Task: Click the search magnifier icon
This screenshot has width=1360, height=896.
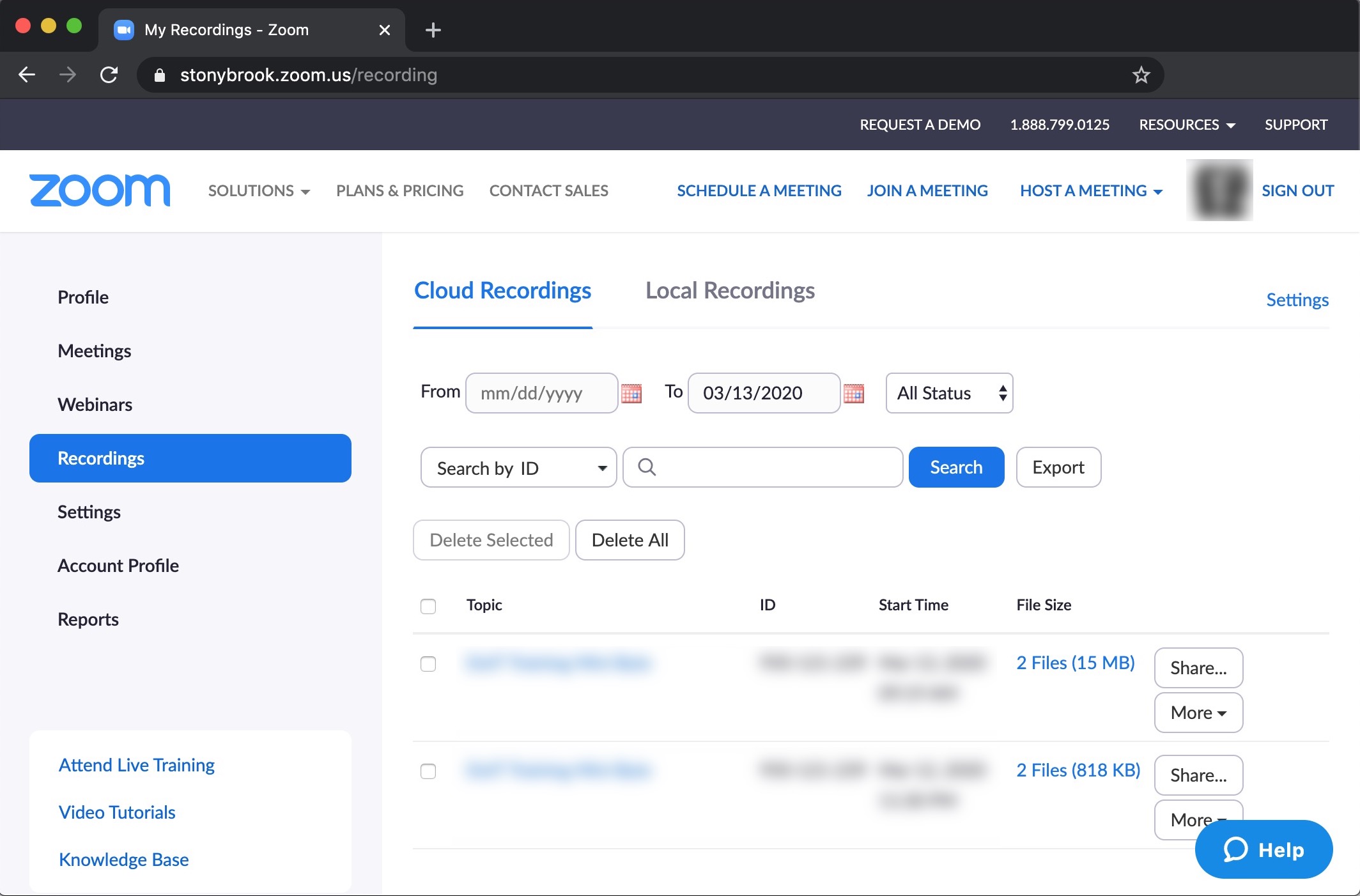Action: pyautogui.click(x=647, y=467)
